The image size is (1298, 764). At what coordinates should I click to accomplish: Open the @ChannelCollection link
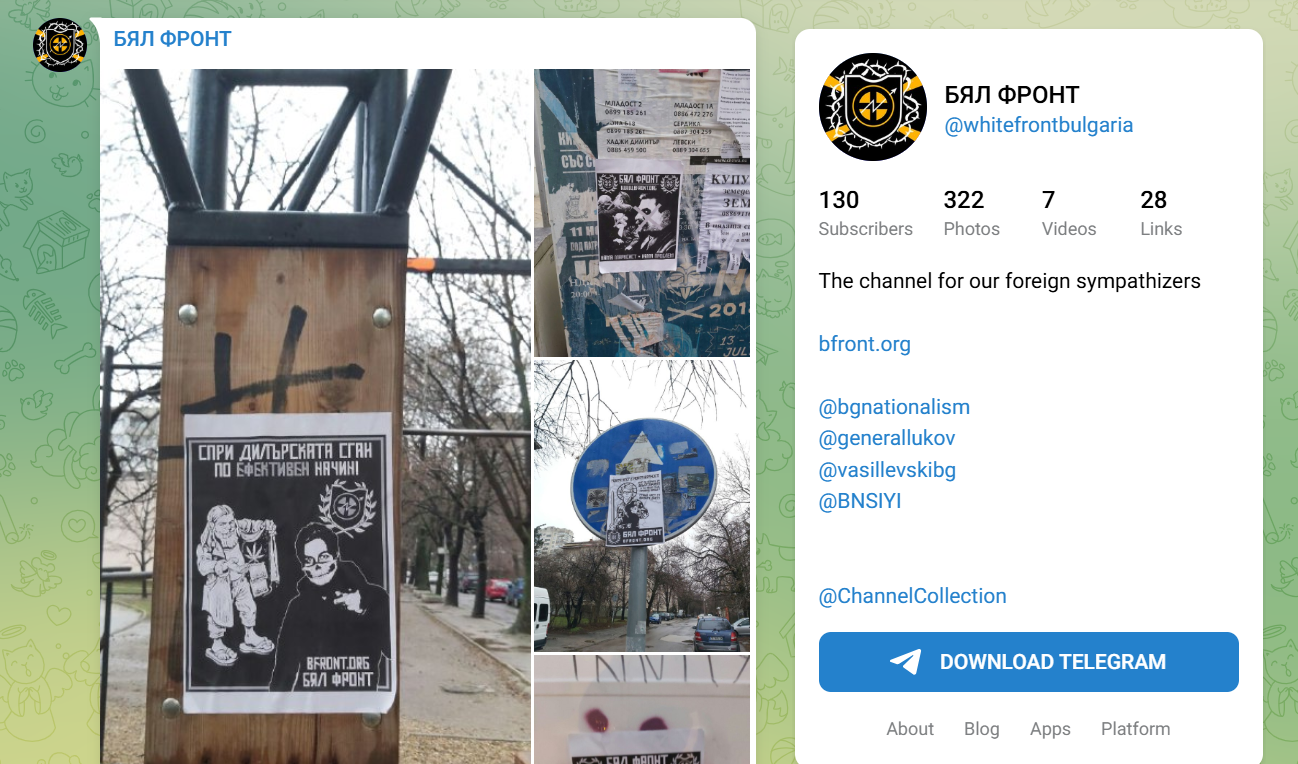[913, 596]
